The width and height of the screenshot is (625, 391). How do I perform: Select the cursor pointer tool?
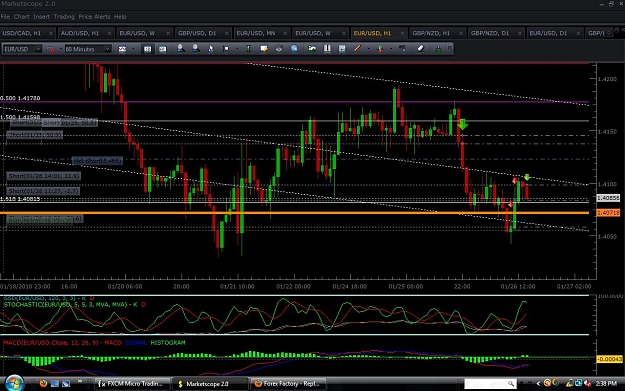[211, 49]
